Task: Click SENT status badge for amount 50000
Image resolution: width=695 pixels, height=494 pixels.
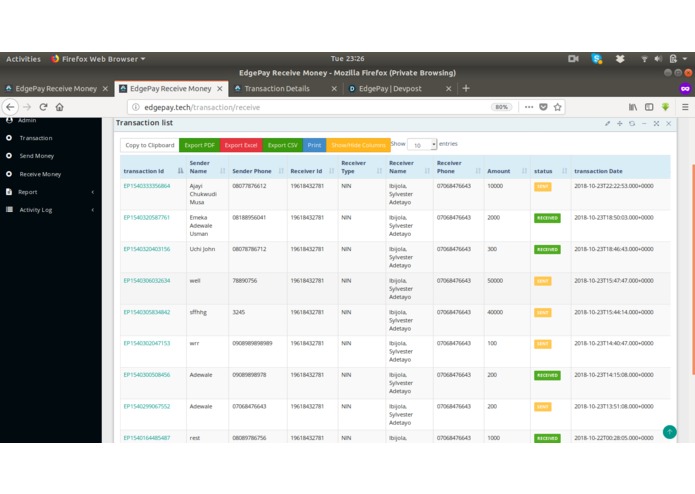Action: pyautogui.click(x=543, y=281)
